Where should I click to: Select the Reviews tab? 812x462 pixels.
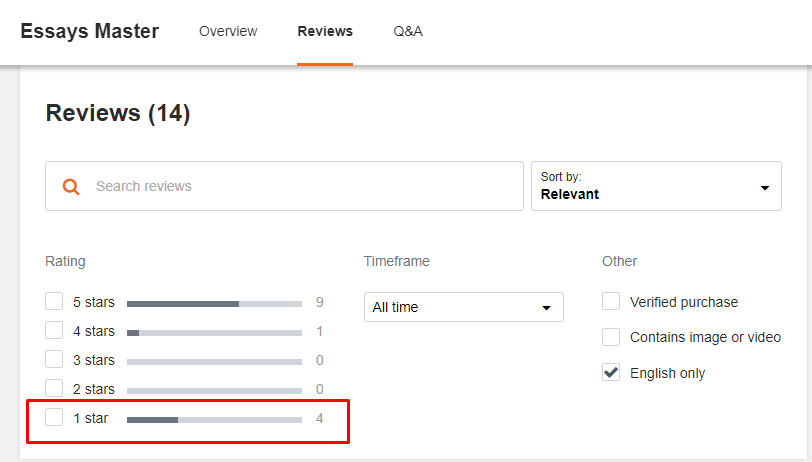click(325, 31)
